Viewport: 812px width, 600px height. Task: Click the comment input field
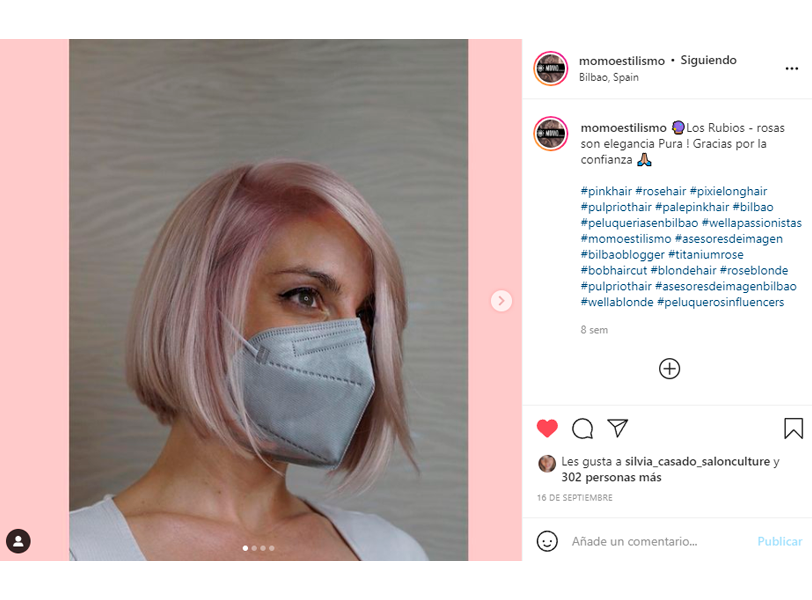coord(658,542)
